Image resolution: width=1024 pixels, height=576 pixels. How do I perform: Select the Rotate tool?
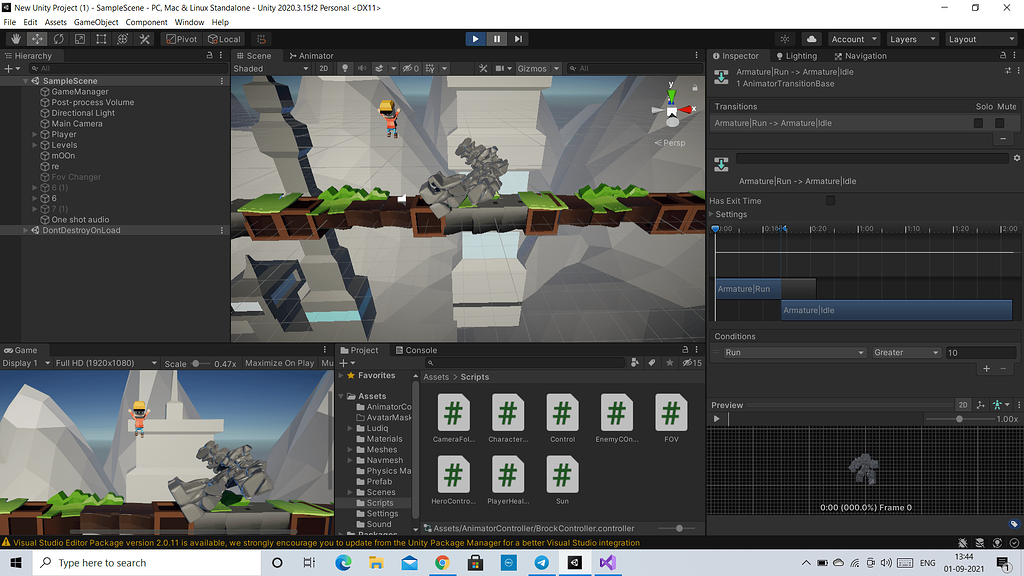[57, 38]
